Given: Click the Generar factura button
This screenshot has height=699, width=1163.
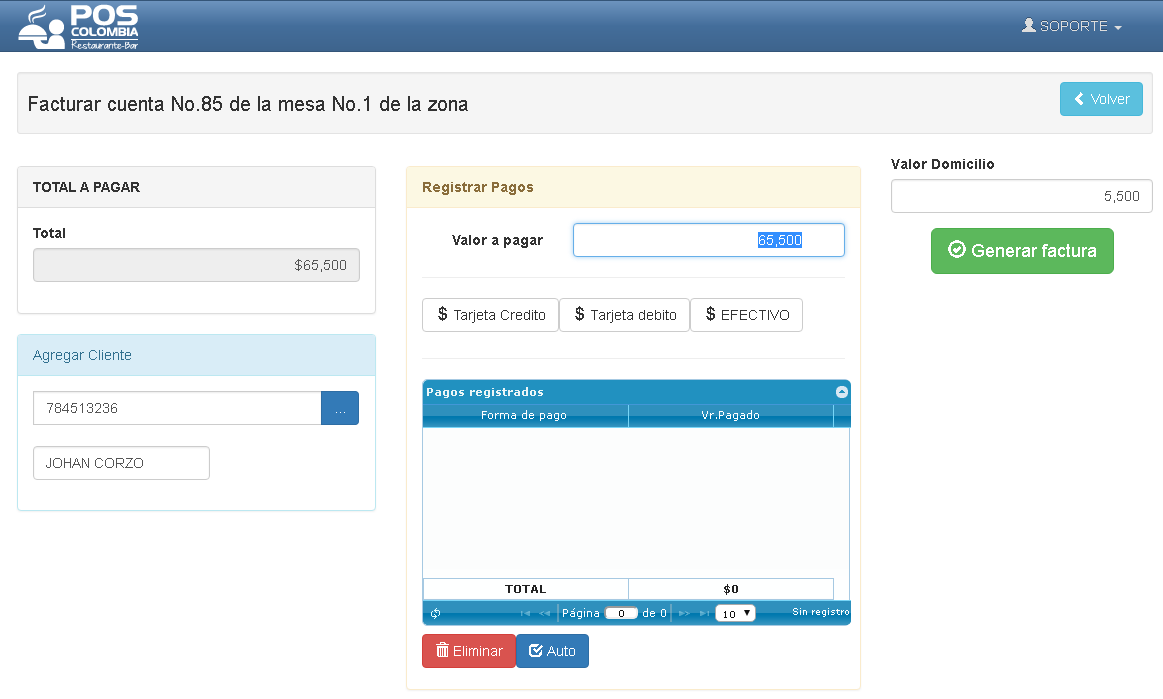Looking at the screenshot, I should pyautogui.click(x=1022, y=251).
